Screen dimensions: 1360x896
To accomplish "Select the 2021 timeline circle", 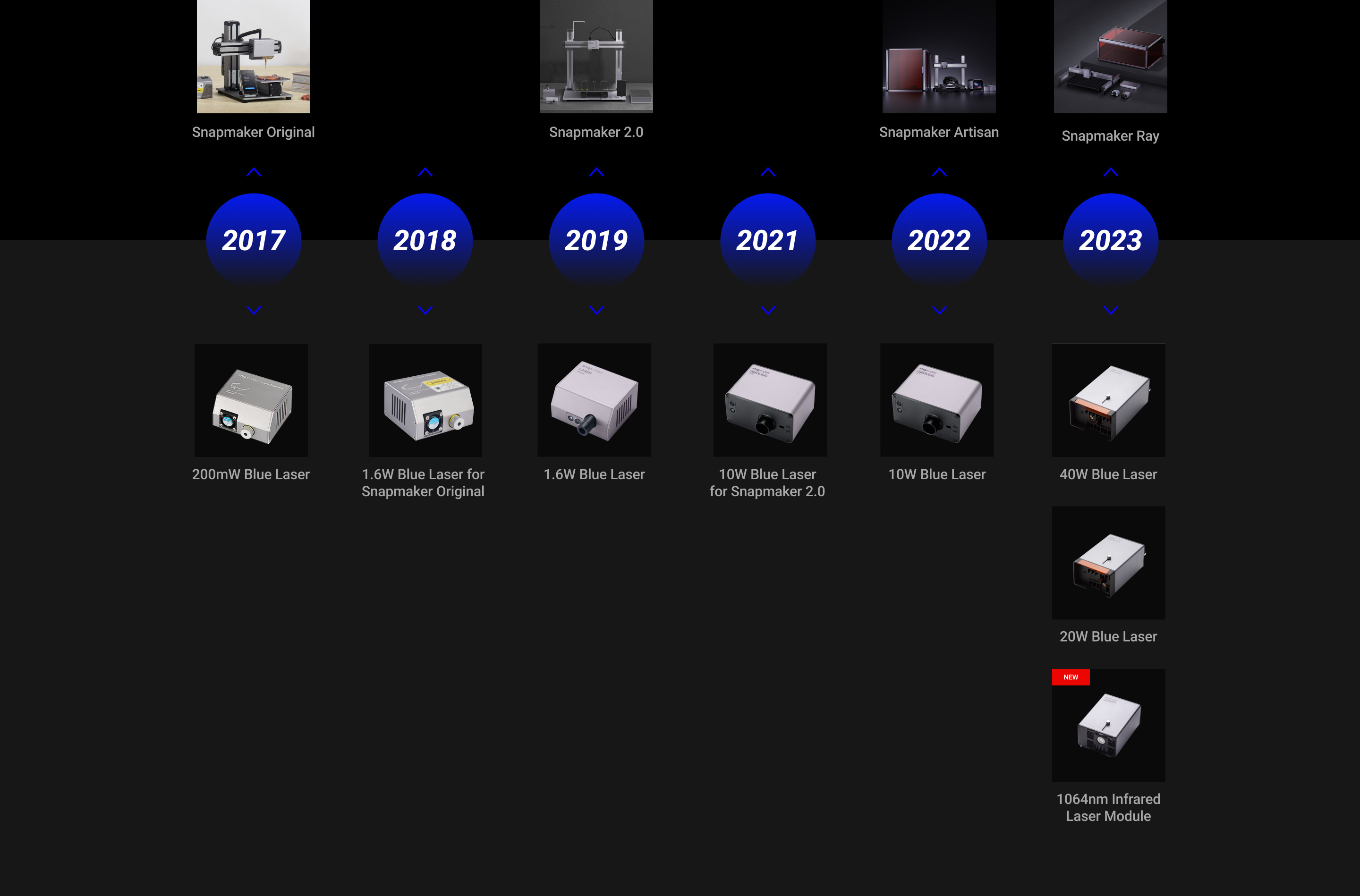I will point(768,241).
